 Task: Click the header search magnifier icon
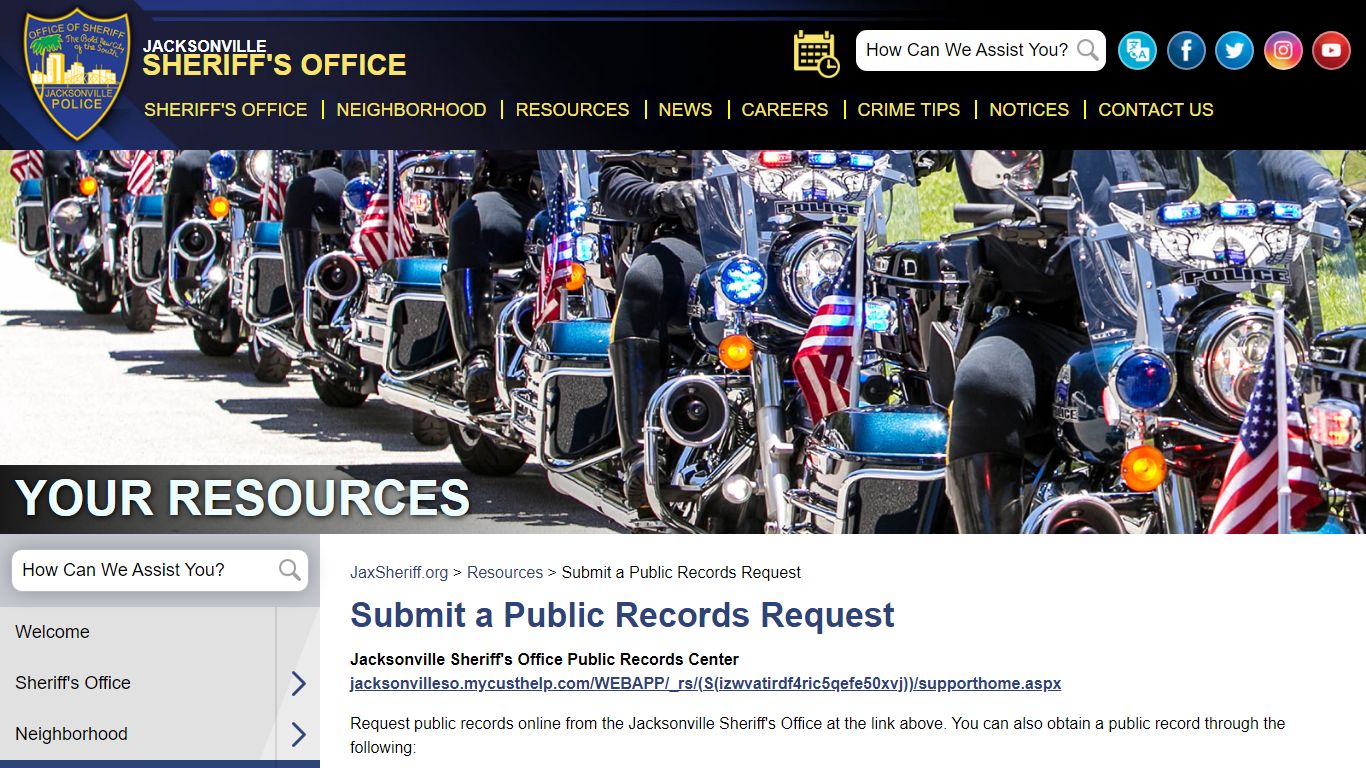click(1088, 50)
